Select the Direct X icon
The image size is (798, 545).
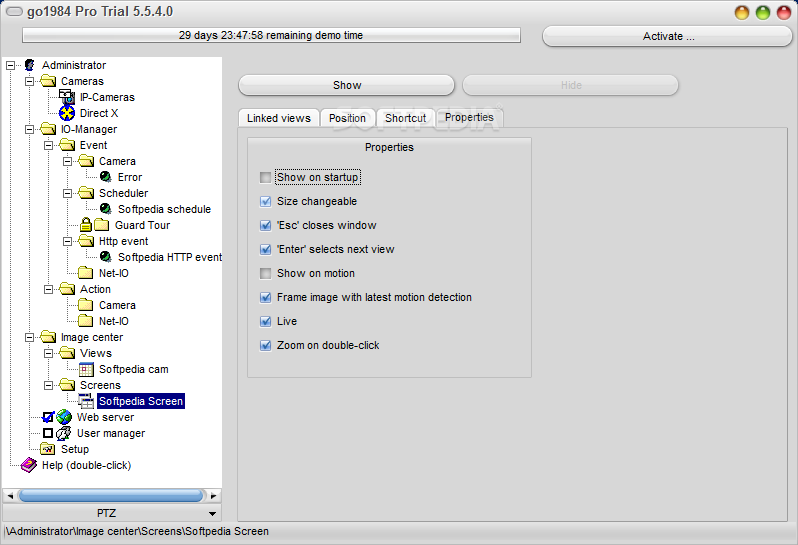67,113
